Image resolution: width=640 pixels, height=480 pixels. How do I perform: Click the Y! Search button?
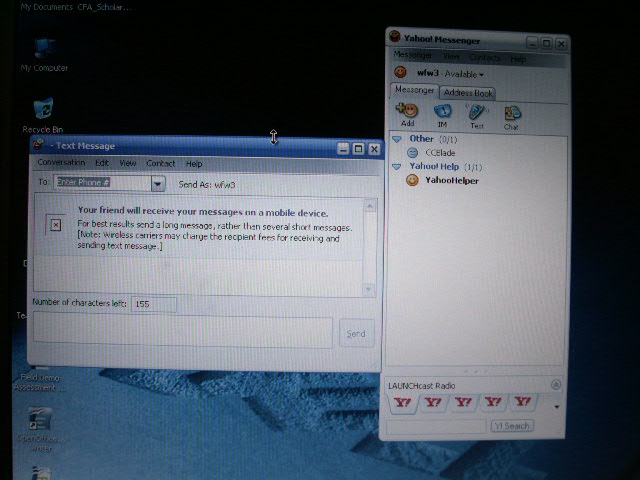(512, 426)
